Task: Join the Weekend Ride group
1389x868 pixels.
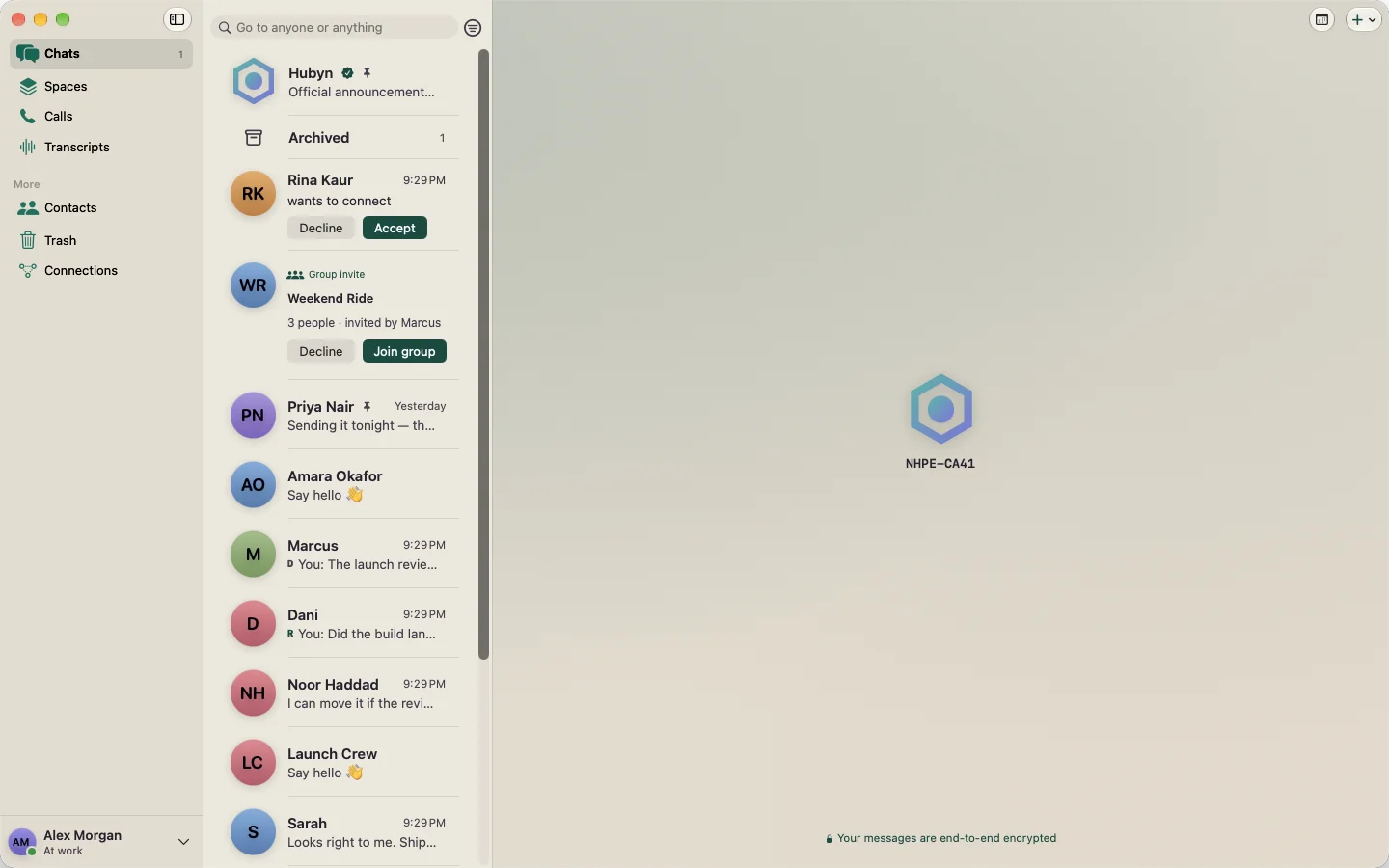Action: pos(404,352)
